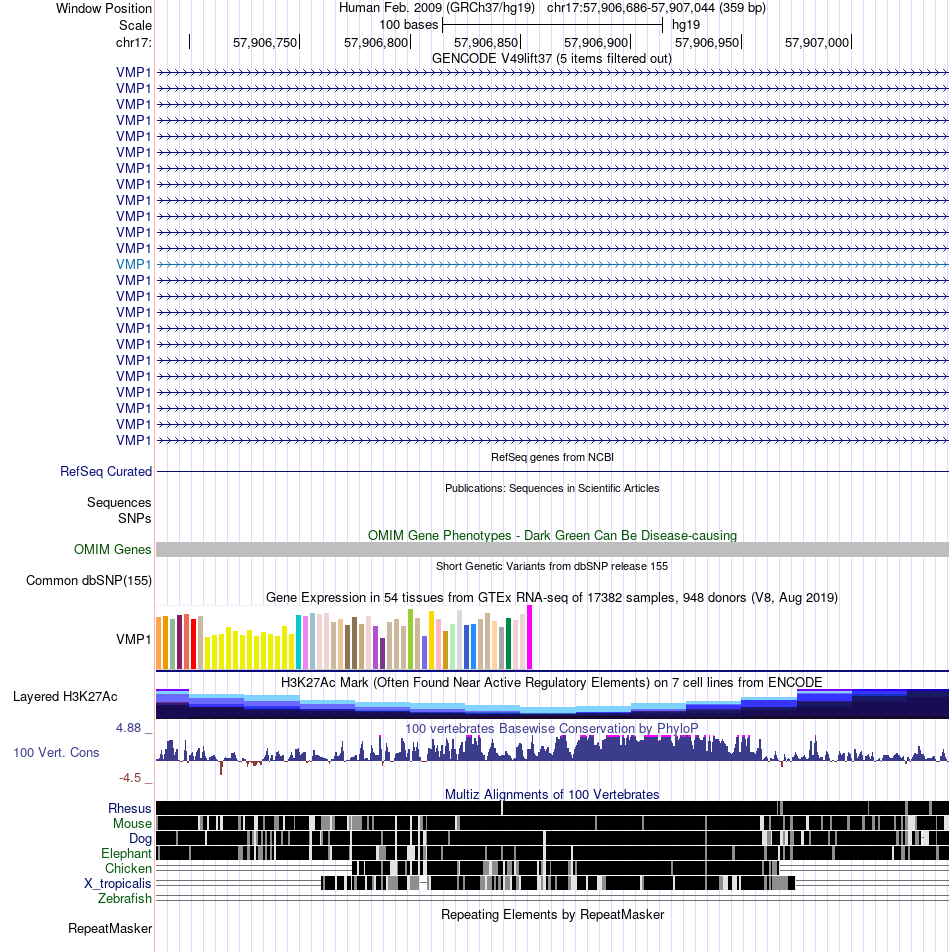
Task: Click the PhyloP conservation wiggle graph
Action: (x=552, y=753)
